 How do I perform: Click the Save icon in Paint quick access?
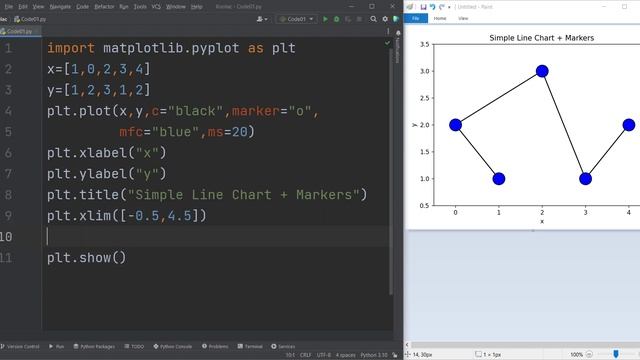(423, 7)
